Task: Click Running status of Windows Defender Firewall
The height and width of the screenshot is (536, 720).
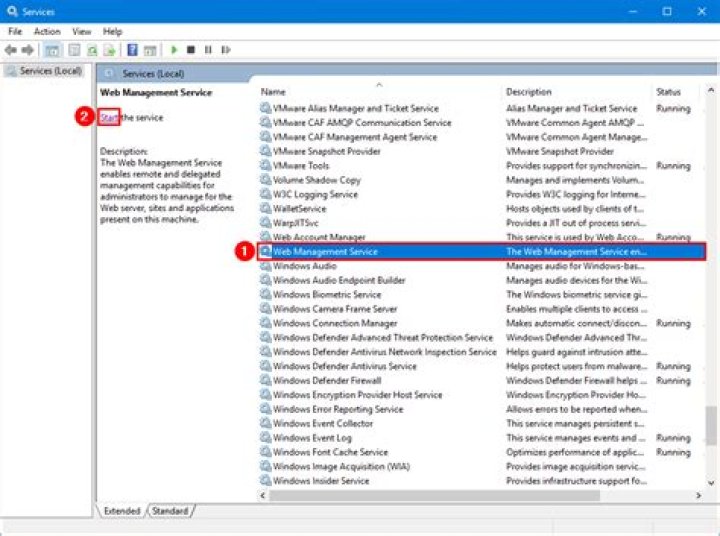Action: tap(673, 380)
